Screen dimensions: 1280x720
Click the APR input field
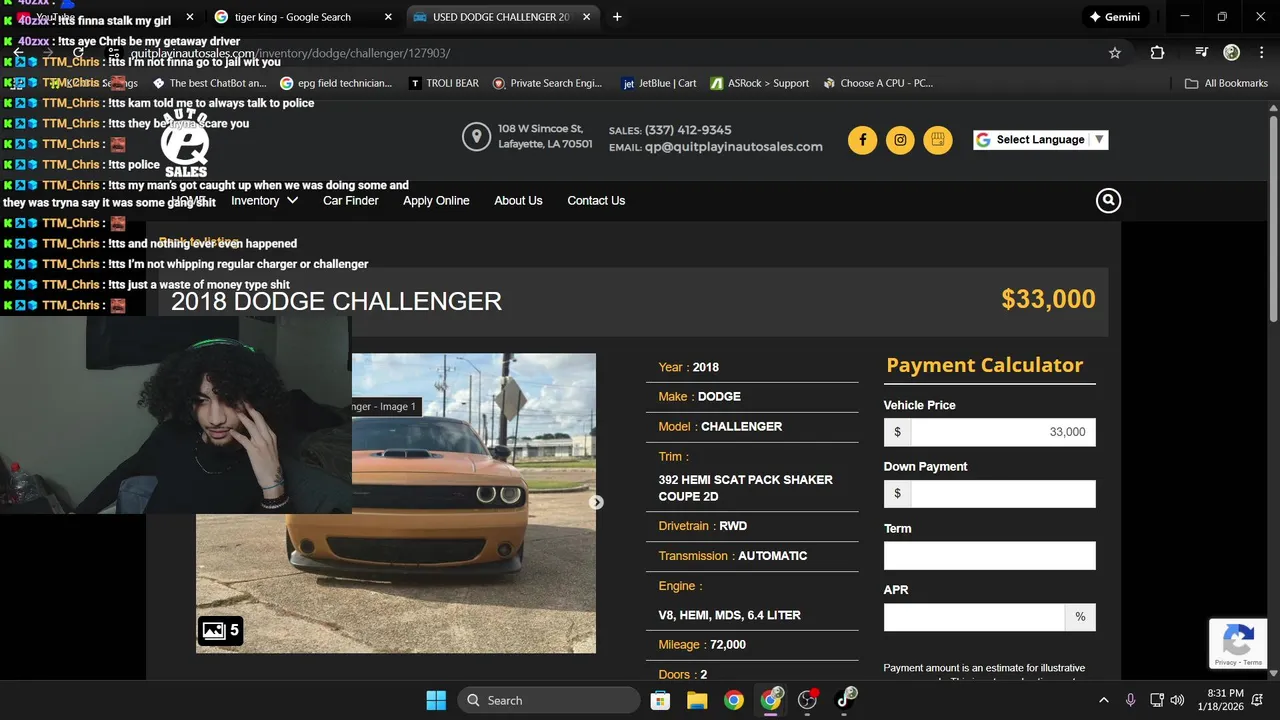click(974, 617)
